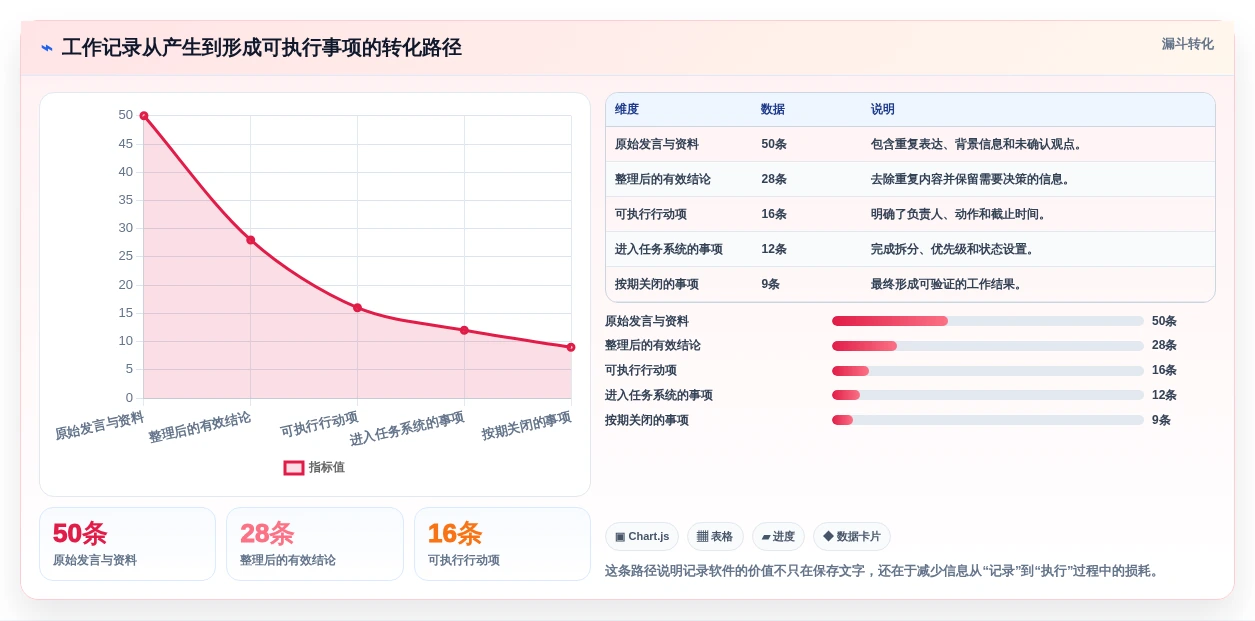Click the 28条 cell in the table
Screen dimensions: 1255x621
click(x=774, y=179)
